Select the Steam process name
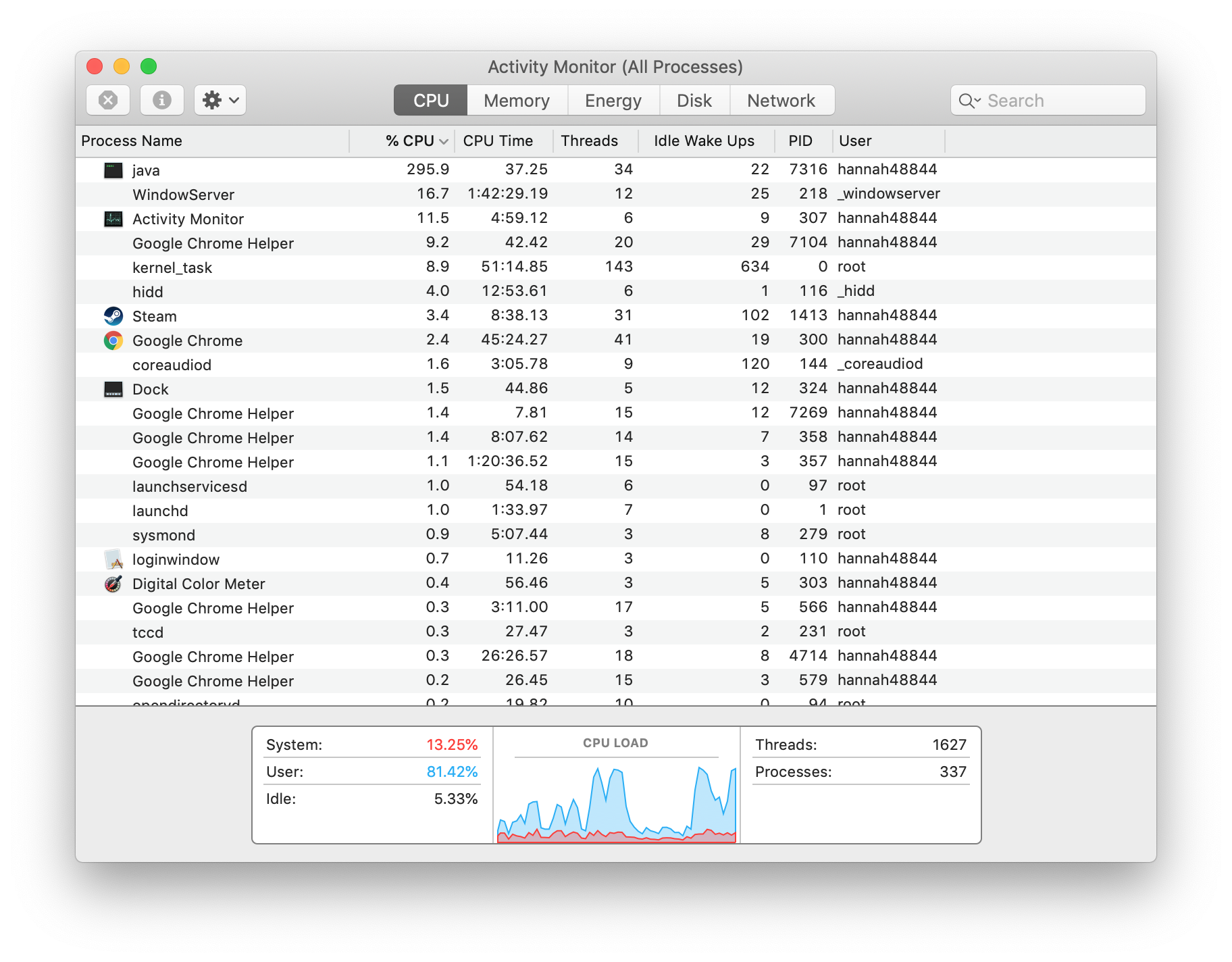The width and height of the screenshot is (1232, 962). [x=155, y=316]
